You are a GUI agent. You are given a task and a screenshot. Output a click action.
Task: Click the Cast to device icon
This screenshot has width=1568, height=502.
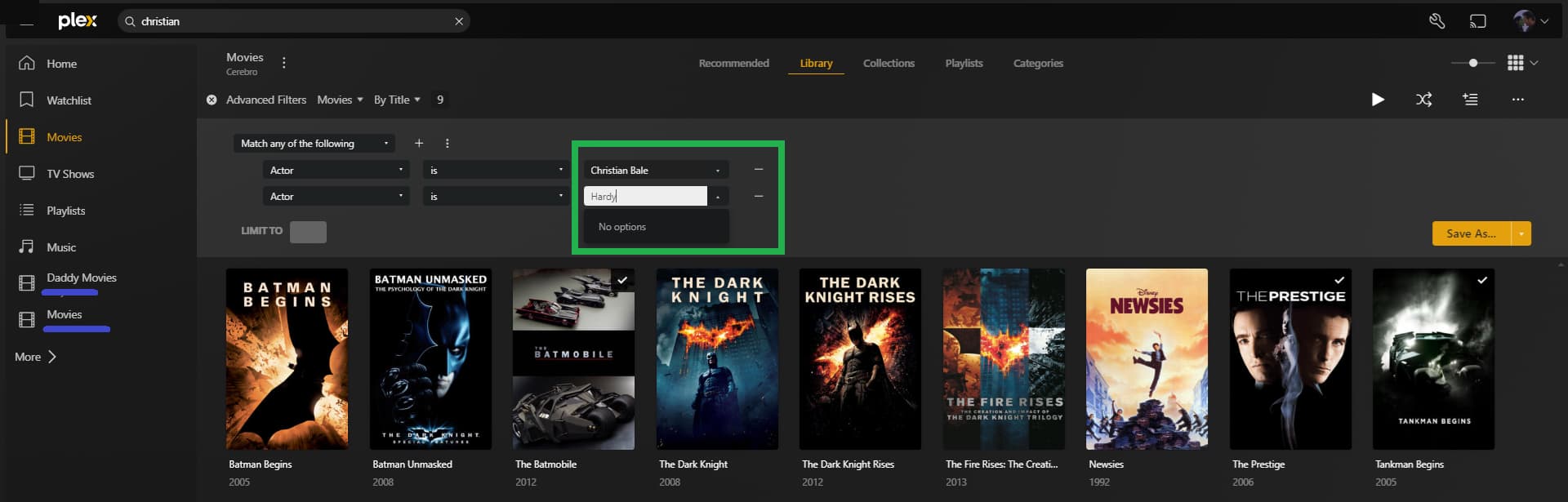click(x=1478, y=21)
